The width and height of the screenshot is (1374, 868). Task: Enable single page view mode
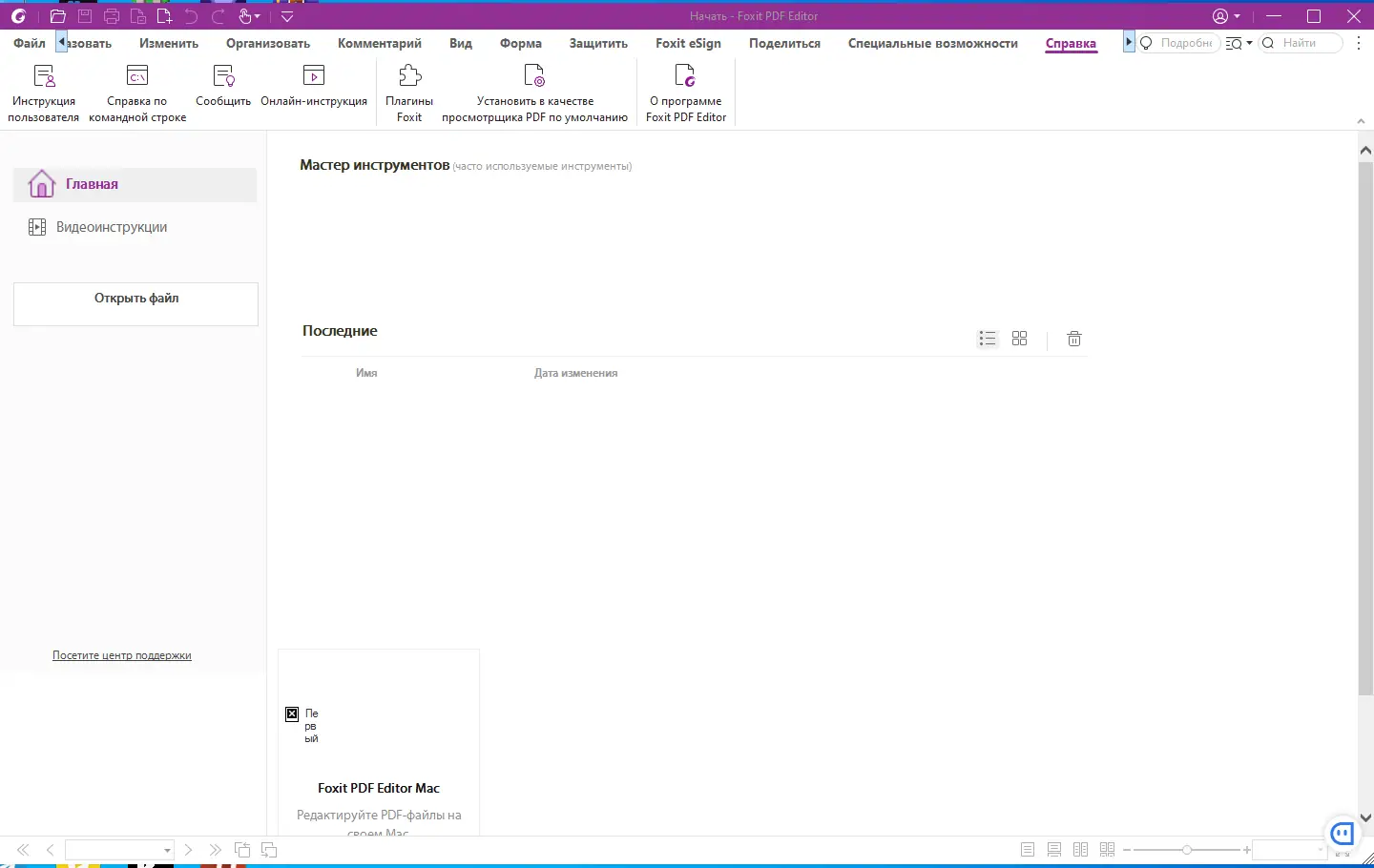tap(1028, 850)
